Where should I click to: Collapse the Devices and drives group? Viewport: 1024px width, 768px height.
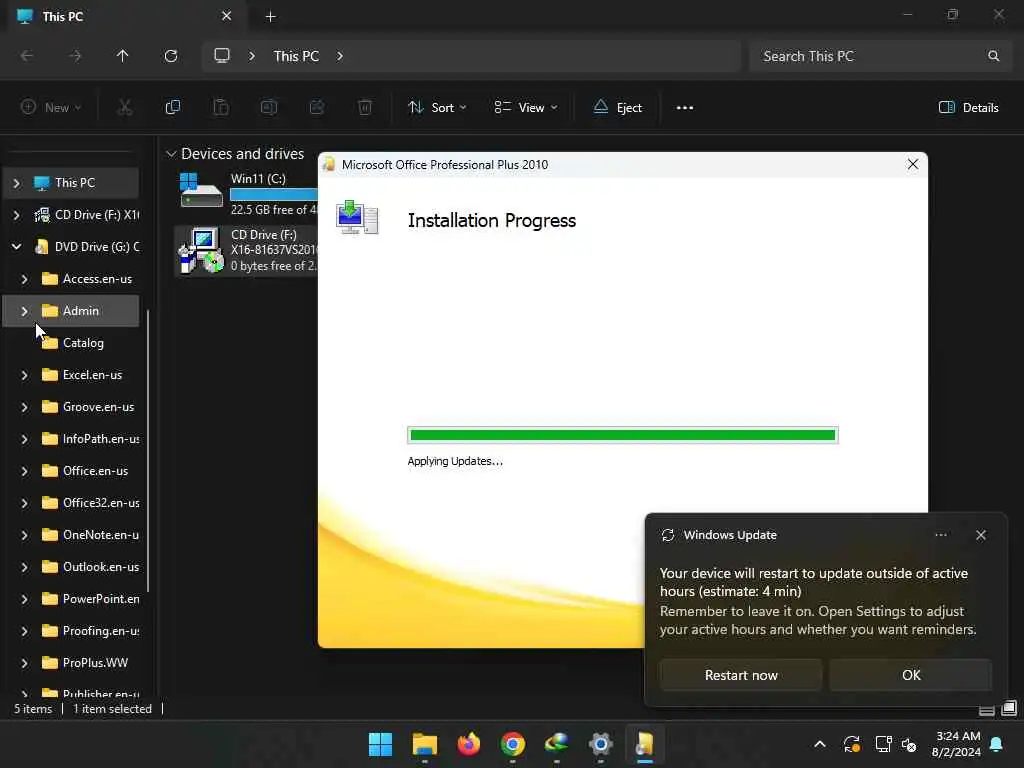pyautogui.click(x=171, y=154)
